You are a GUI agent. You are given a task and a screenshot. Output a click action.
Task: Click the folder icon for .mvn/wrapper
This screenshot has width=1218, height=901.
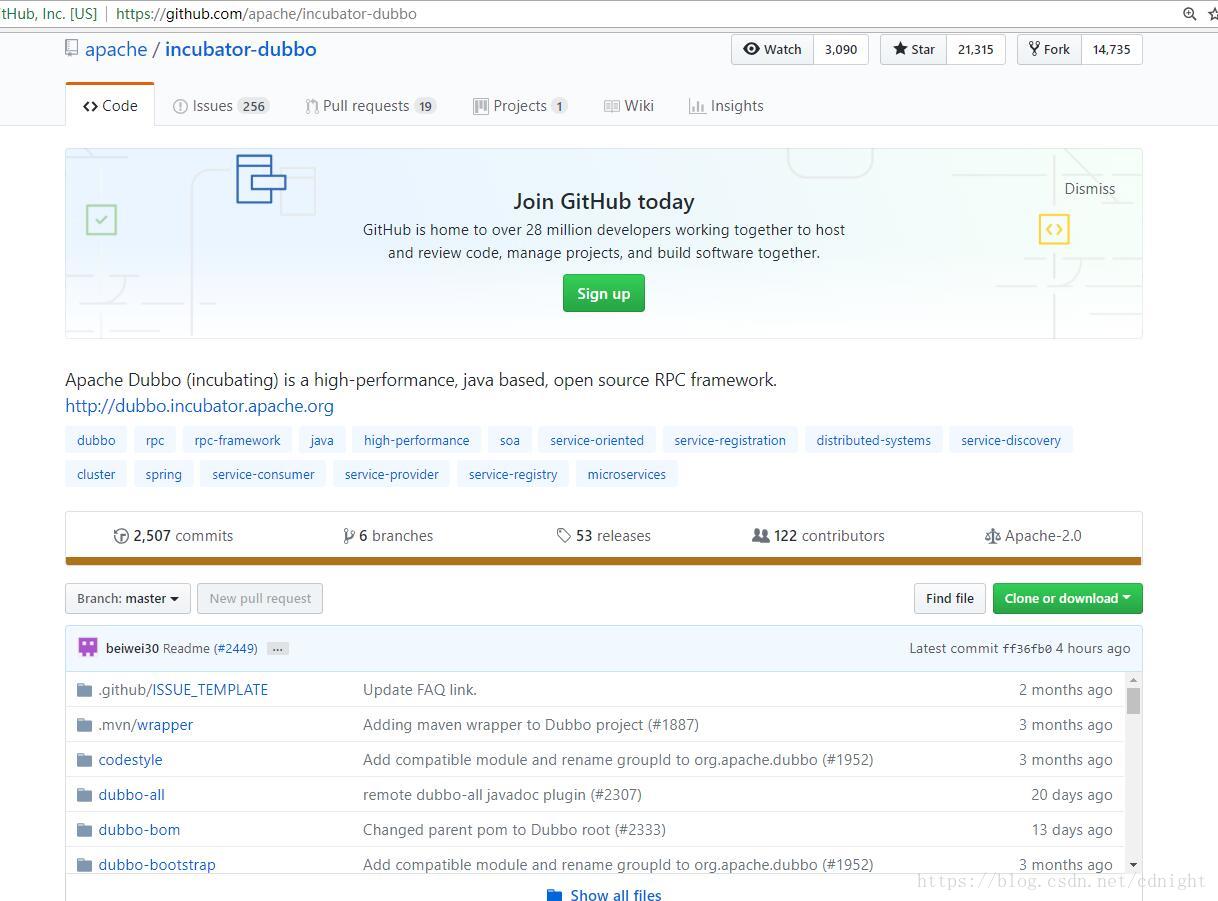84,725
